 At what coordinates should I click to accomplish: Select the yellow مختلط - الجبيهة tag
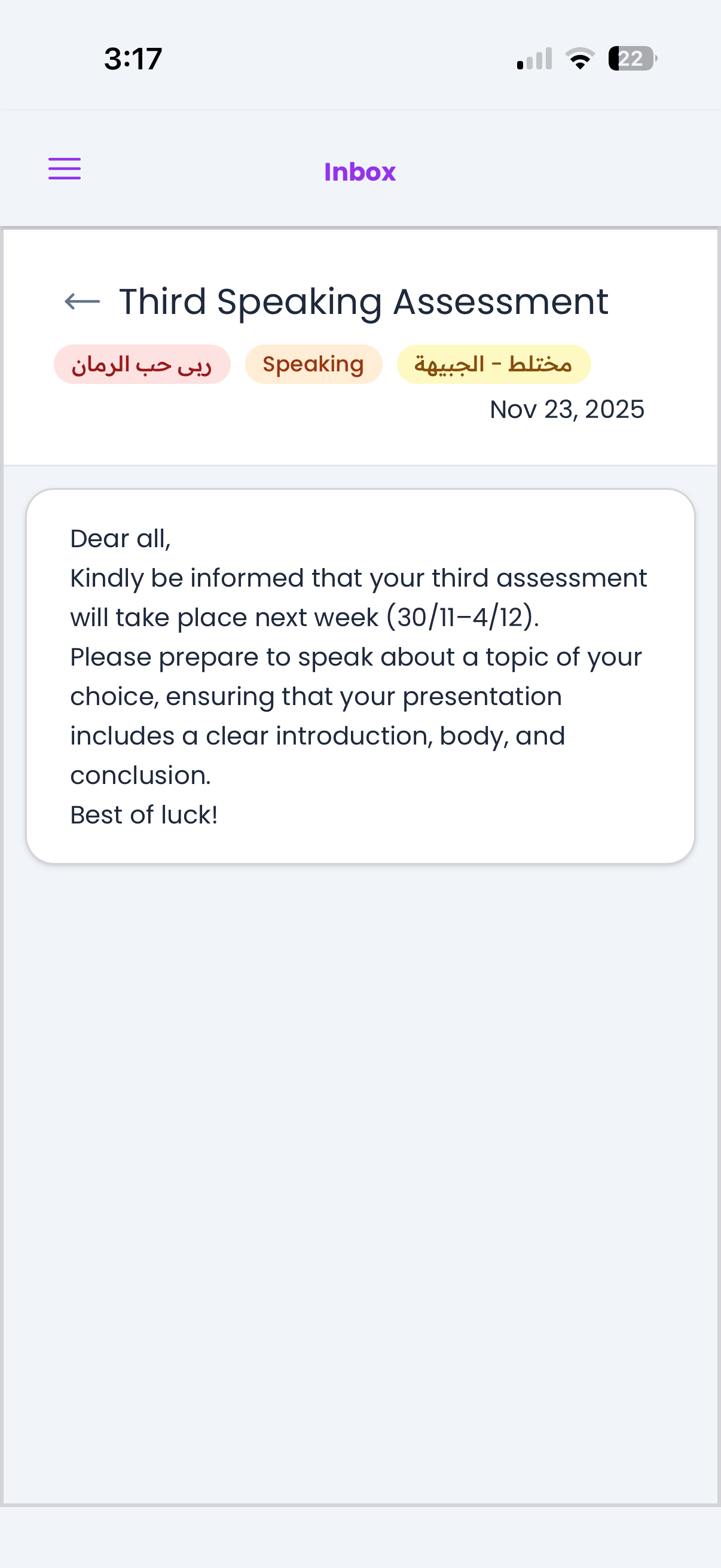click(493, 365)
